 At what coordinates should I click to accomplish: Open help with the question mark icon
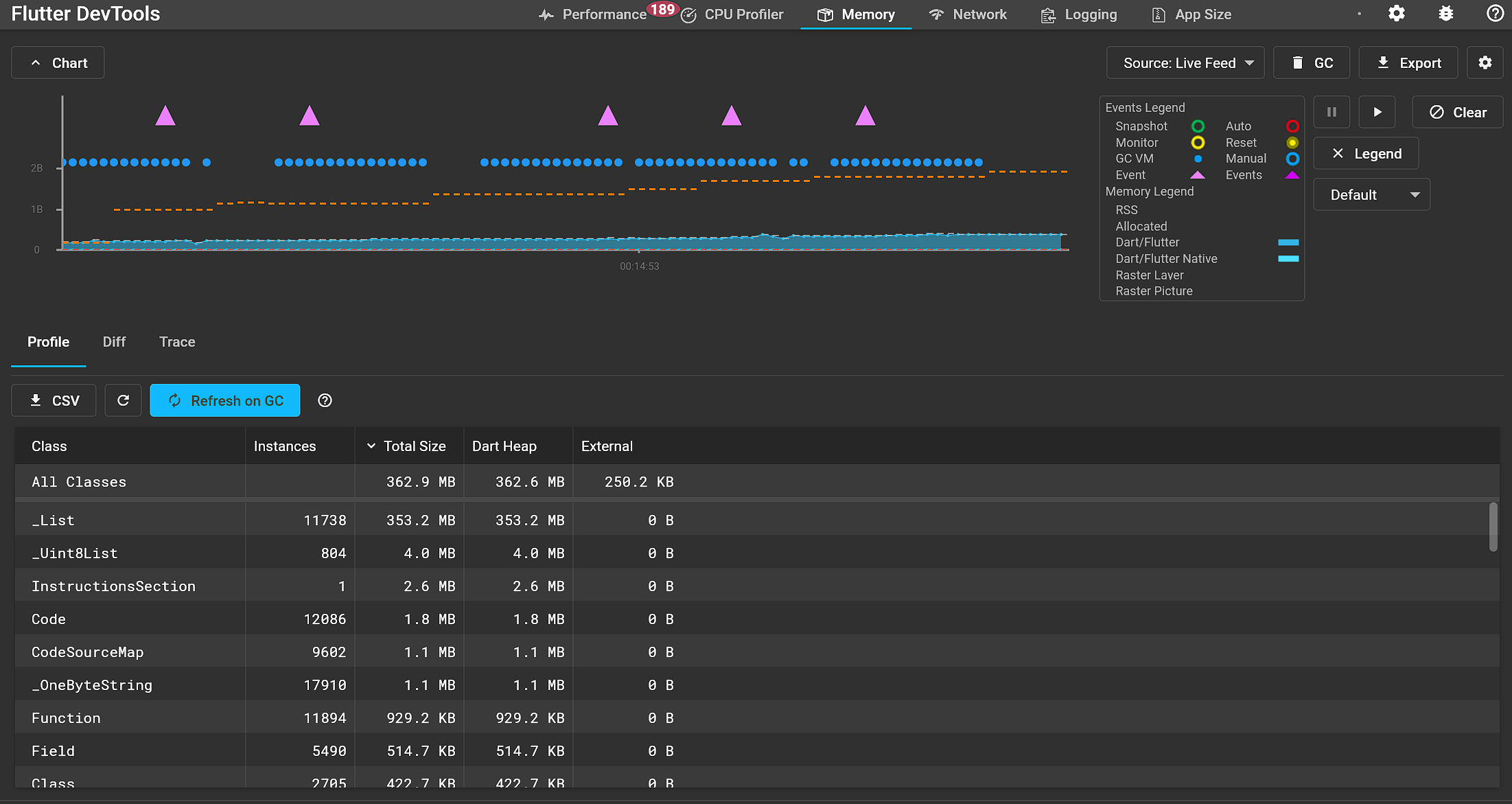click(1494, 14)
